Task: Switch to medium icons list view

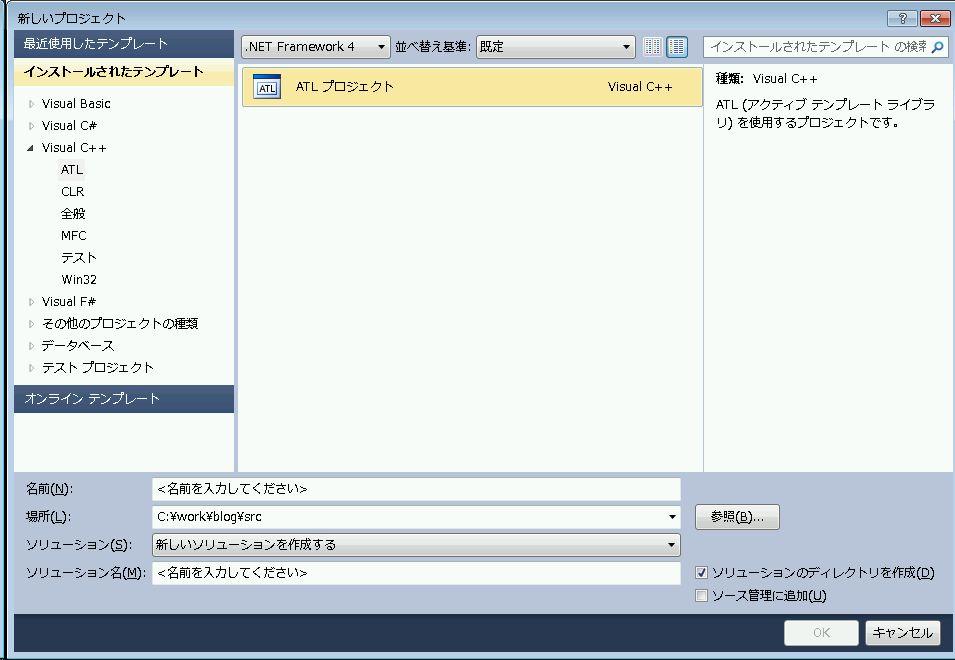Action: 677,47
